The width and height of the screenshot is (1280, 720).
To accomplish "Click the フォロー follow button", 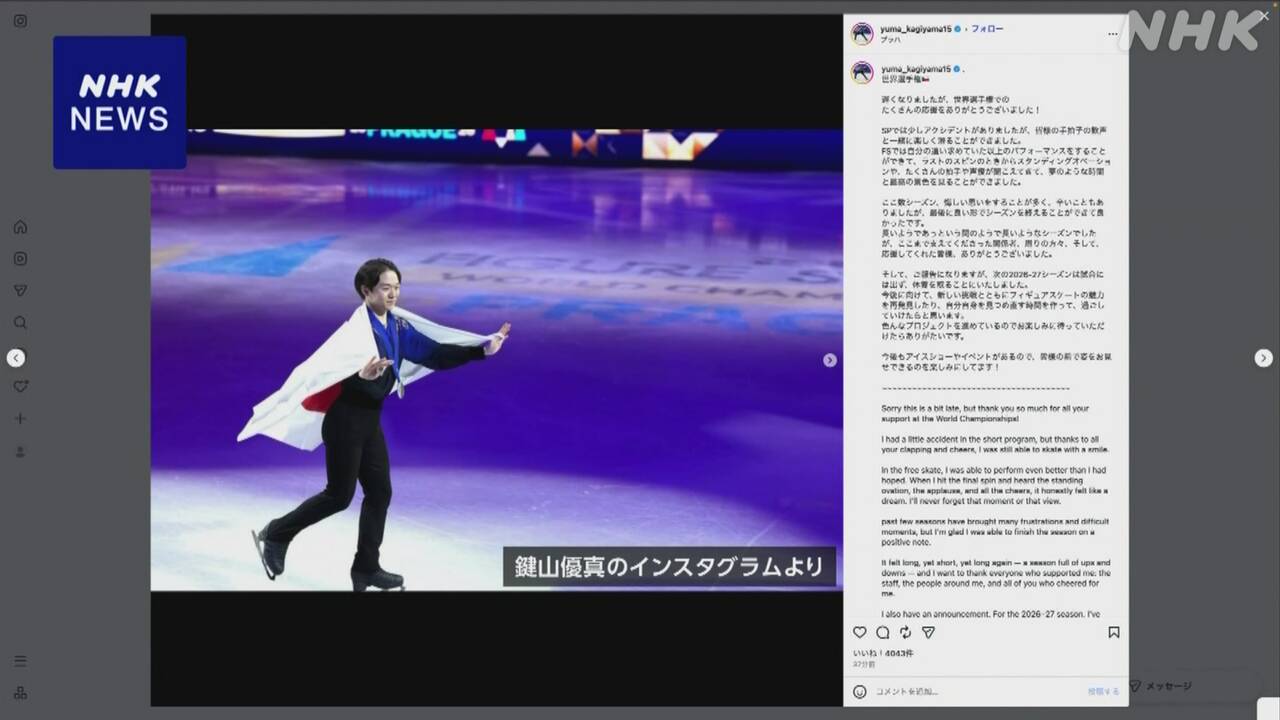I will point(987,29).
